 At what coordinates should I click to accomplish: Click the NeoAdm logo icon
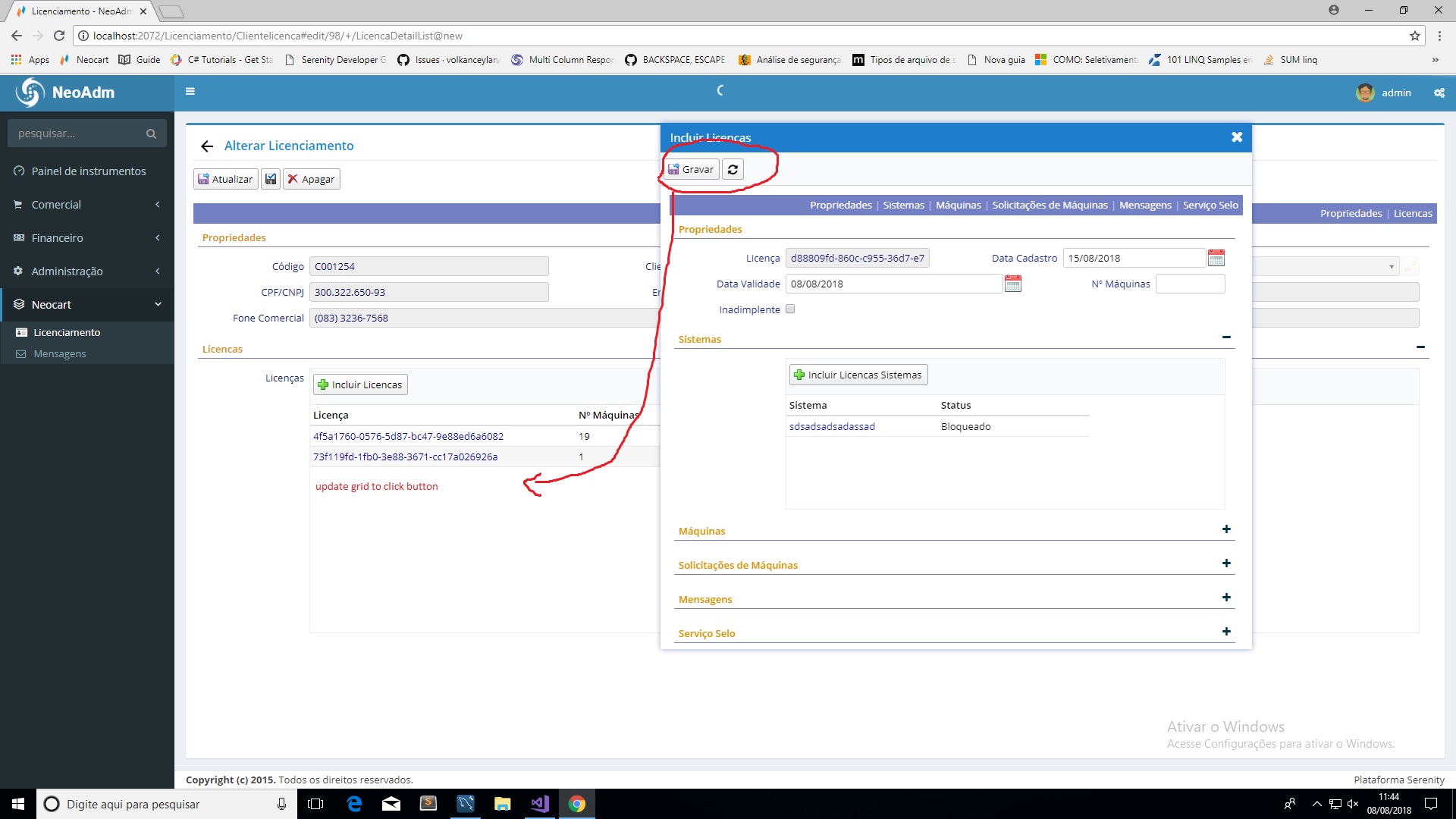[30, 93]
